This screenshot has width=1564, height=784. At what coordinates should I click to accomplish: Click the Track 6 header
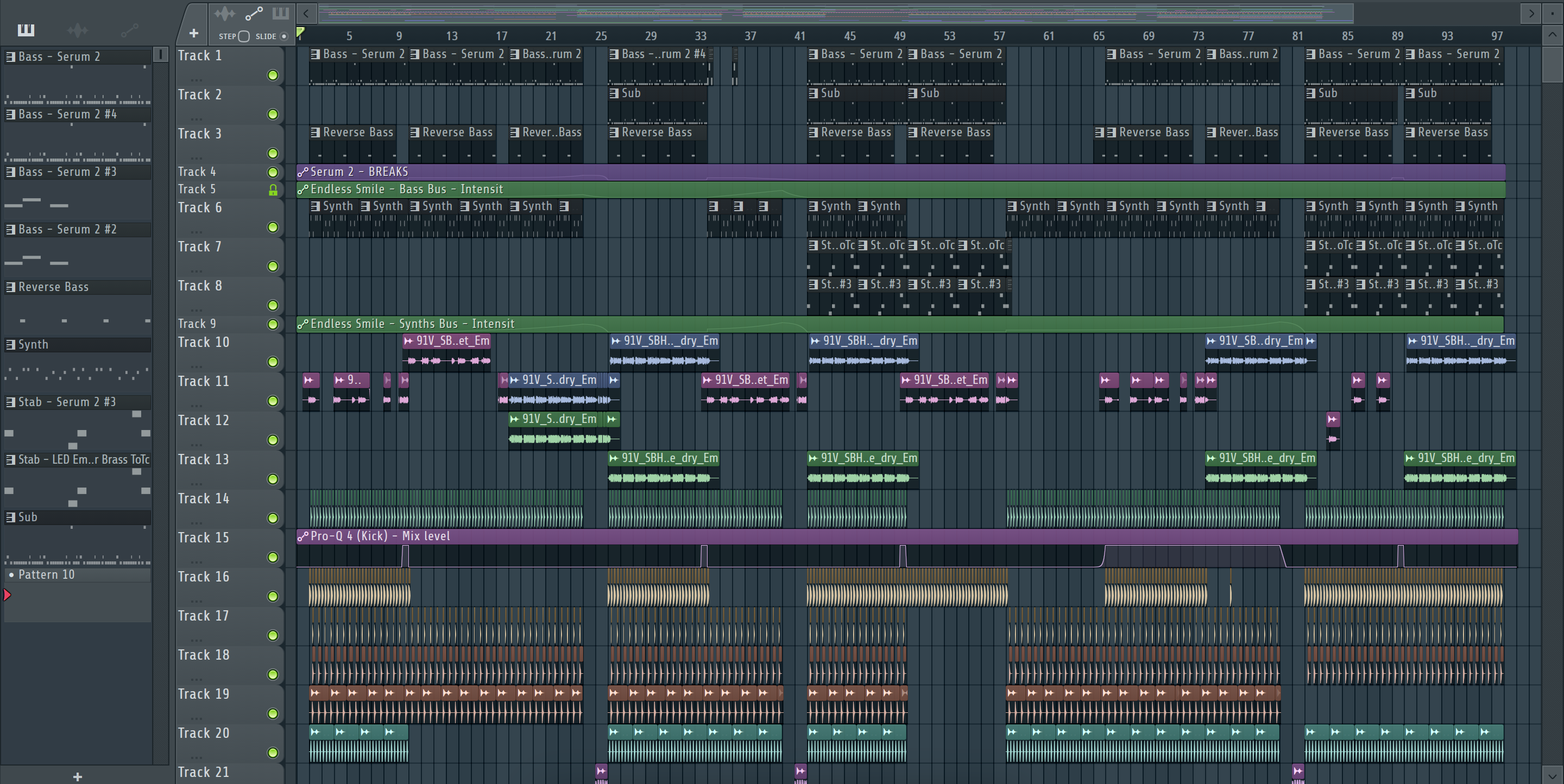[x=230, y=217]
